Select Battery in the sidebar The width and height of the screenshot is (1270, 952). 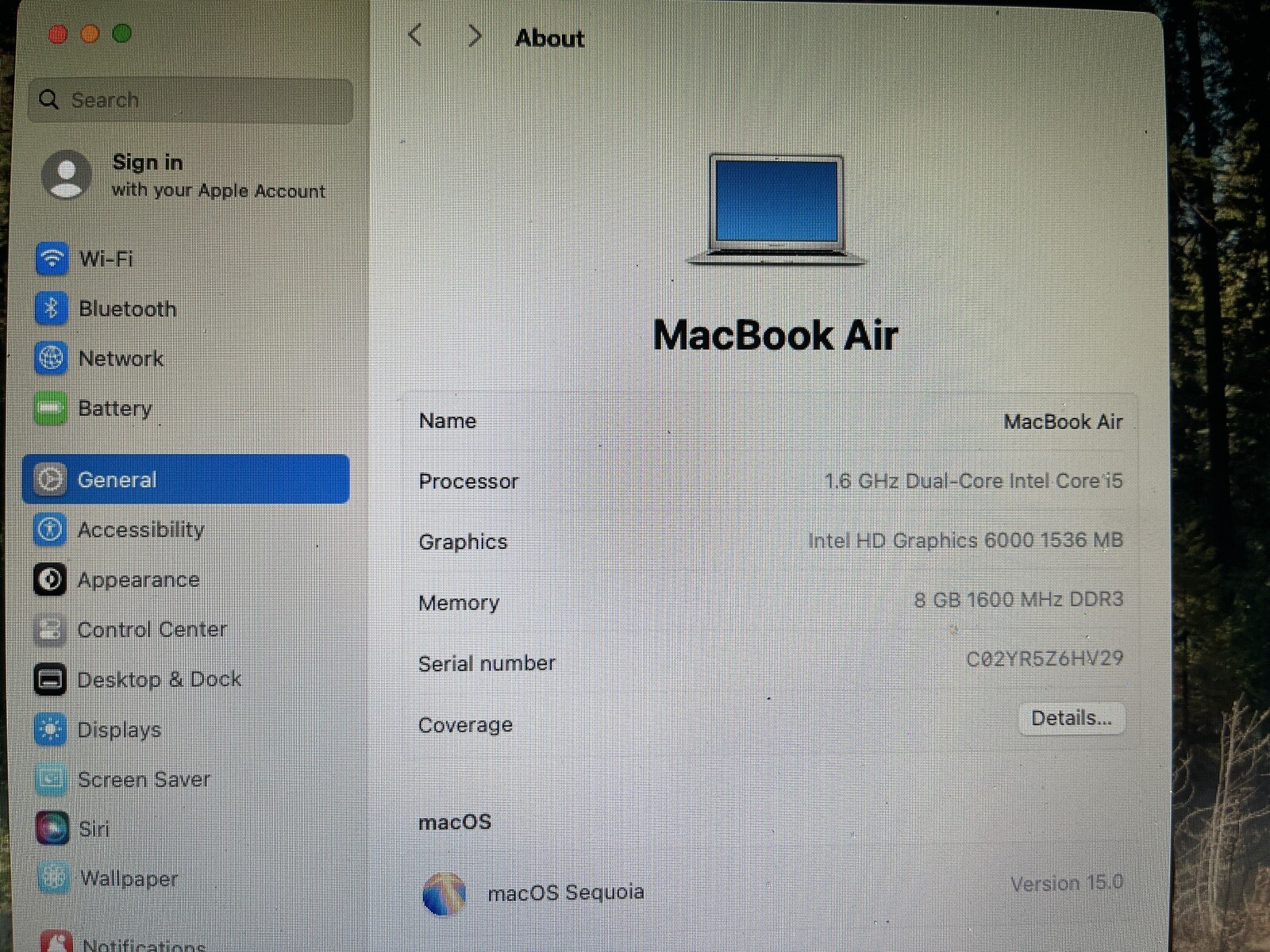[x=187, y=409]
